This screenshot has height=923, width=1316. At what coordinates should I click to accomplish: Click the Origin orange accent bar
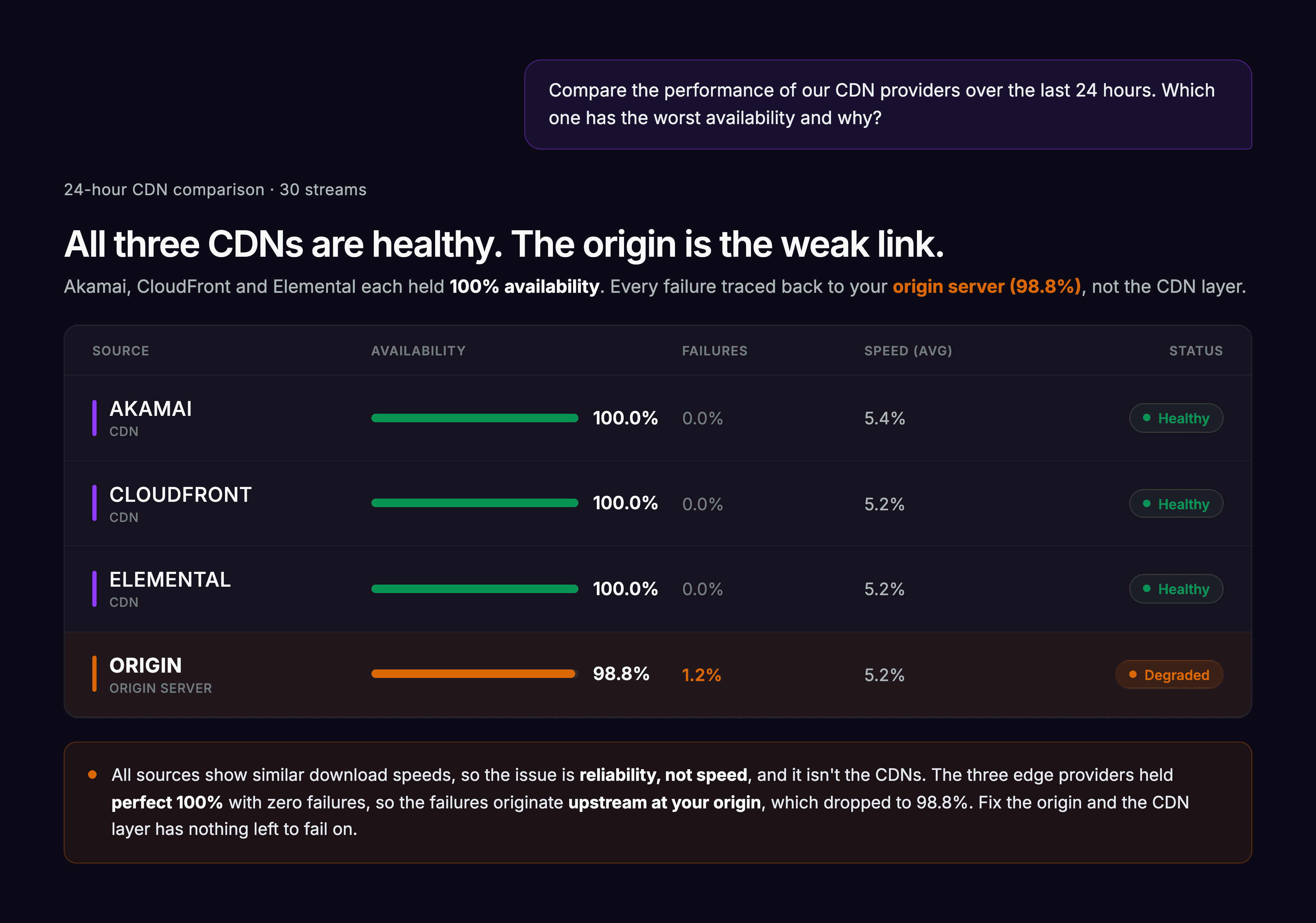tap(94, 674)
